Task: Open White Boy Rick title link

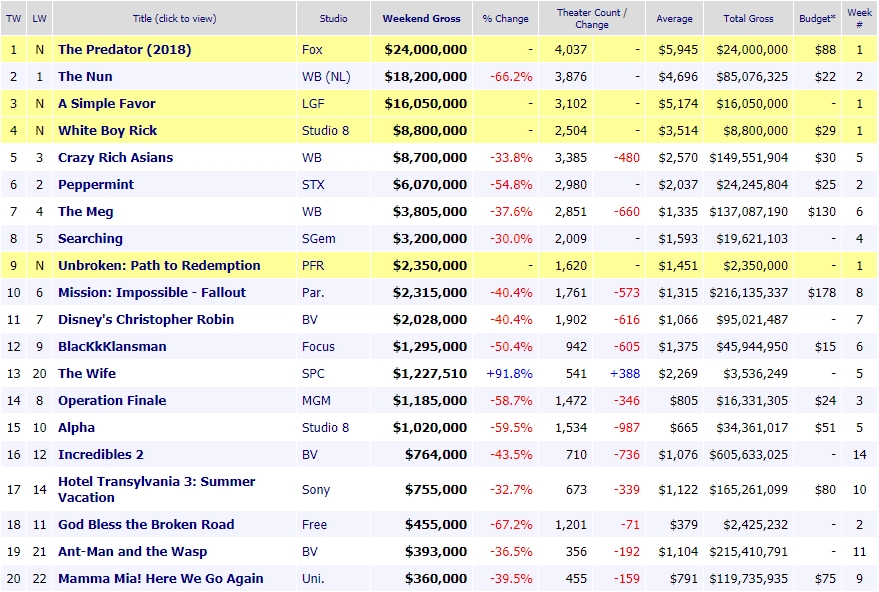Action: (108, 131)
